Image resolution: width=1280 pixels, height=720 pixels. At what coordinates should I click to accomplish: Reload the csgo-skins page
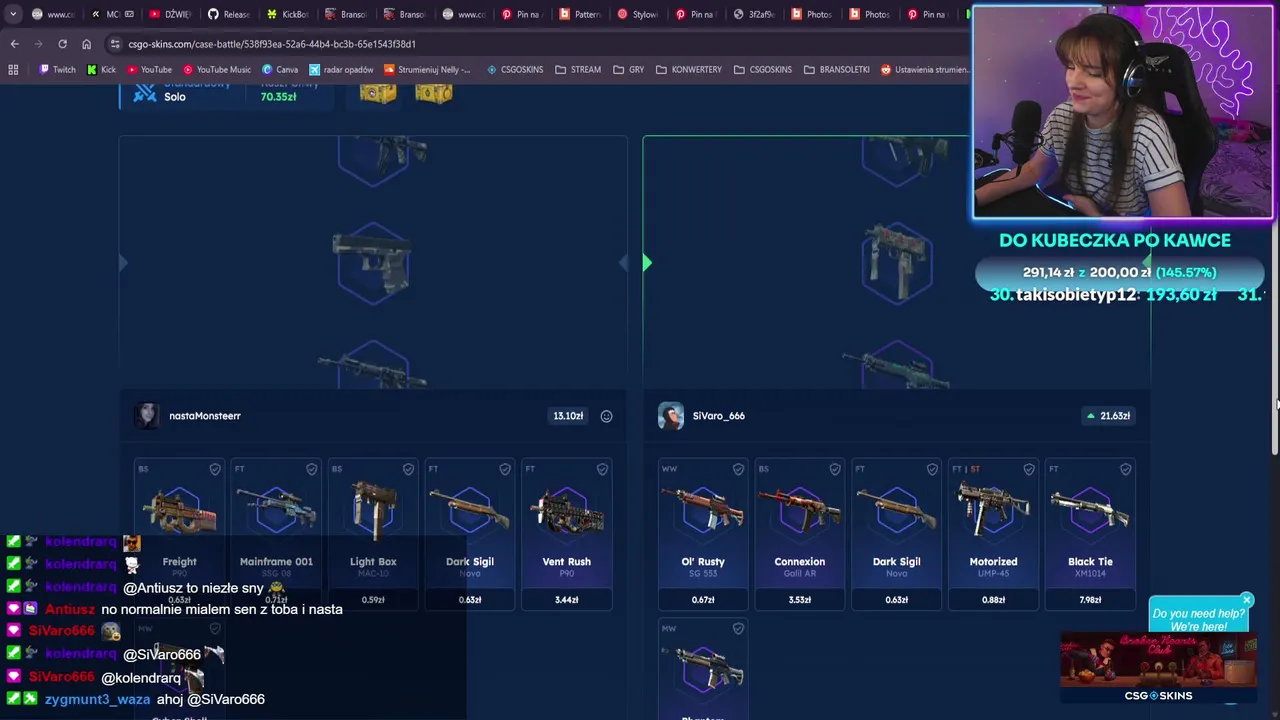[x=62, y=44]
